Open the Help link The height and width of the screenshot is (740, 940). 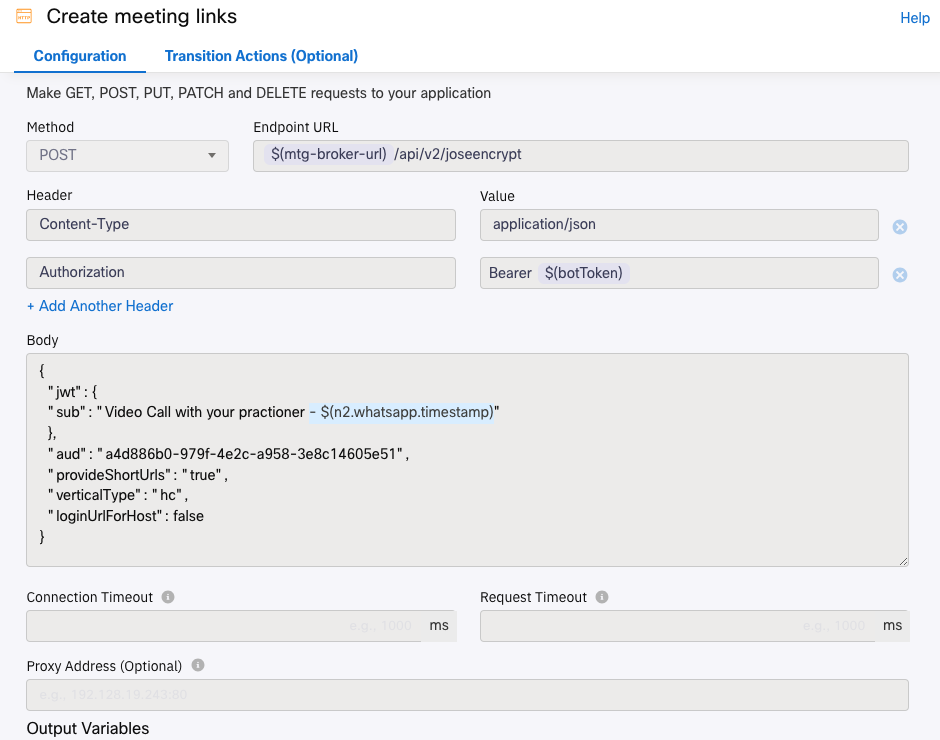tap(914, 18)
